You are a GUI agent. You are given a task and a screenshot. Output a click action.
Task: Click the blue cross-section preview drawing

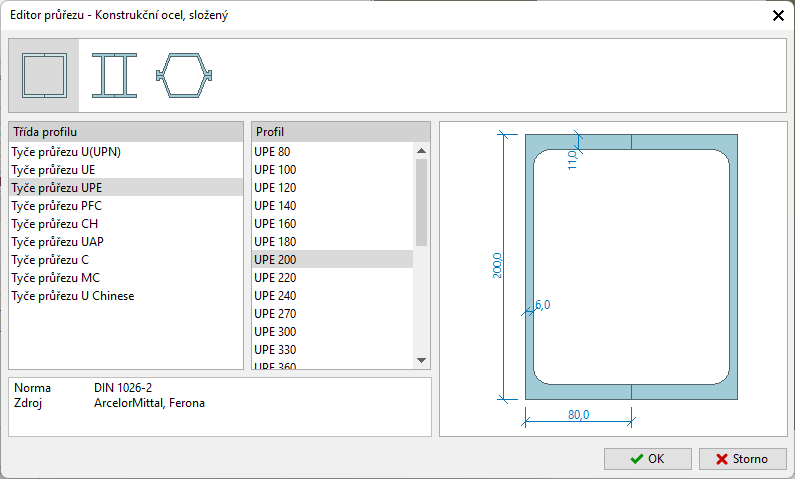click(631, 265)
